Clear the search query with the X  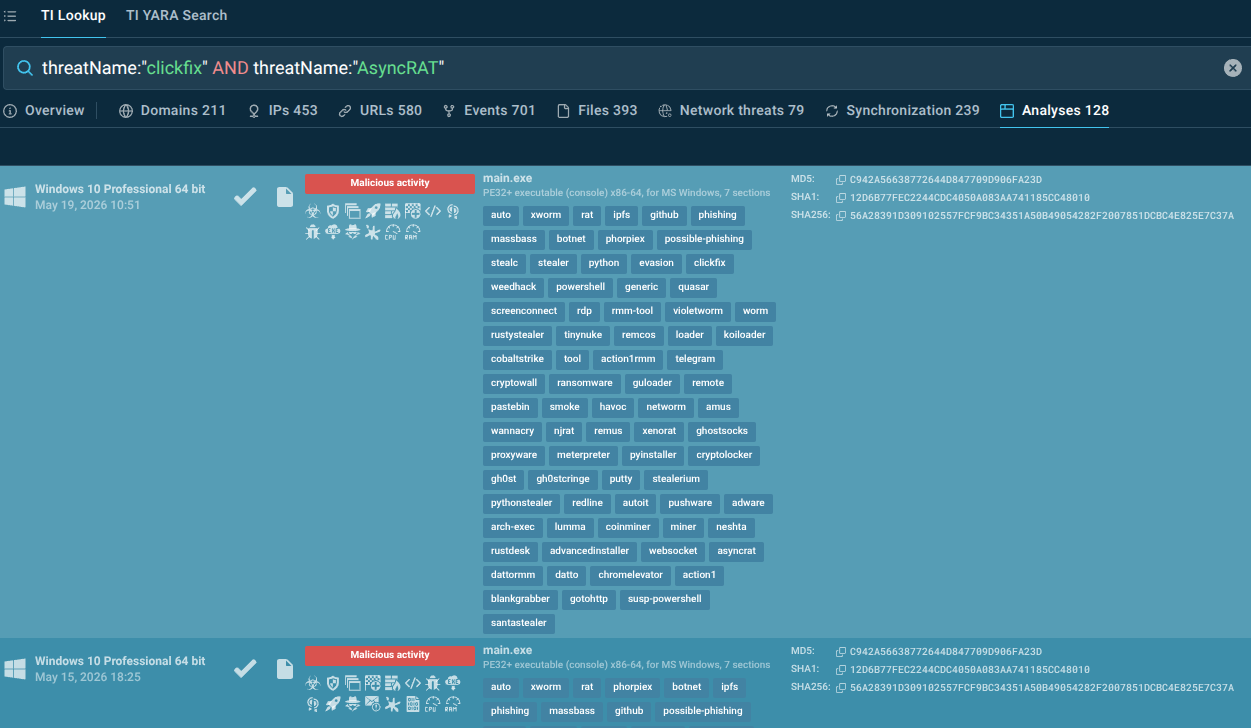click(x=1233, y=68)
